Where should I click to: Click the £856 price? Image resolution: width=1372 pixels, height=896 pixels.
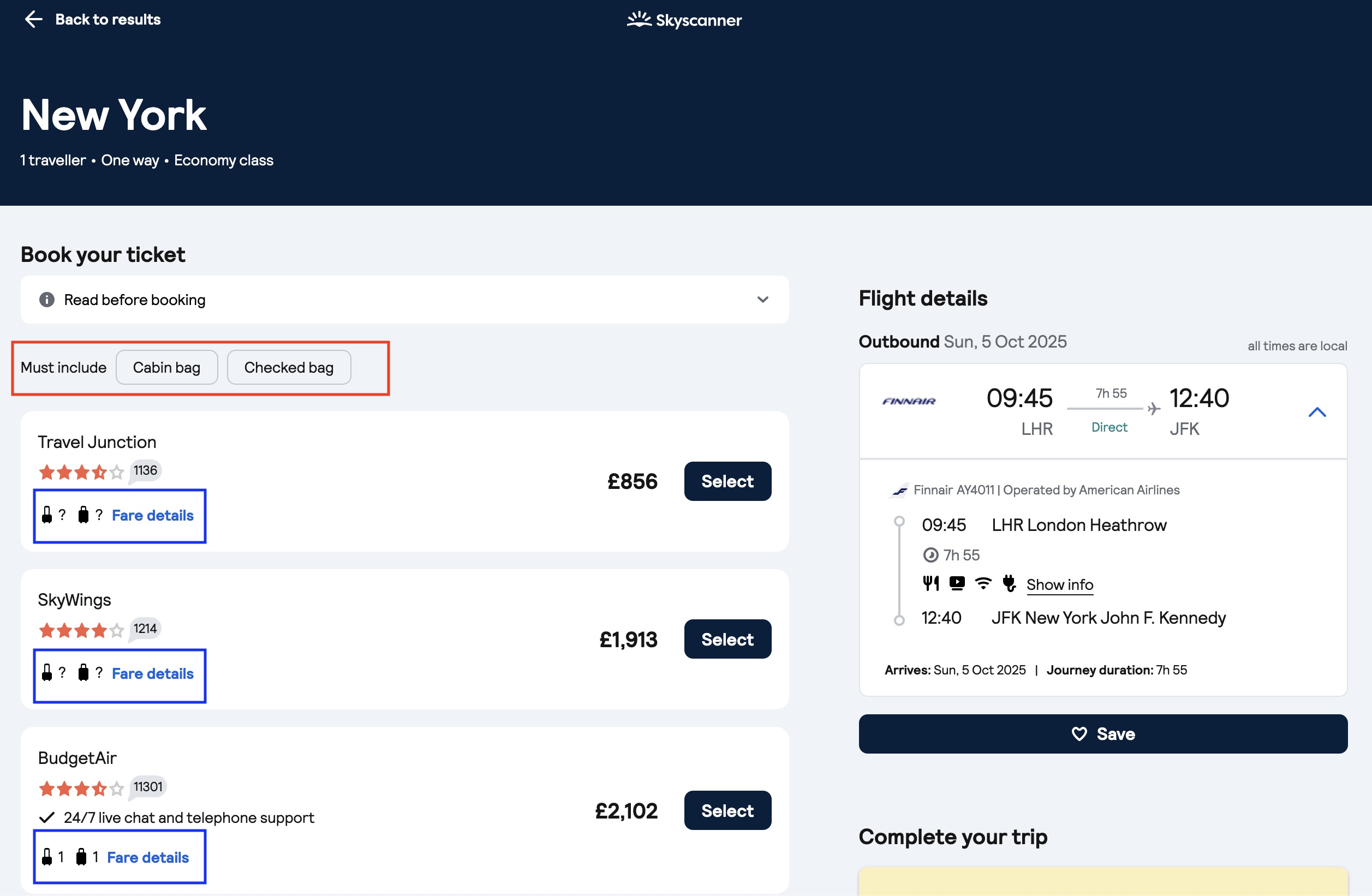(633, 481)
